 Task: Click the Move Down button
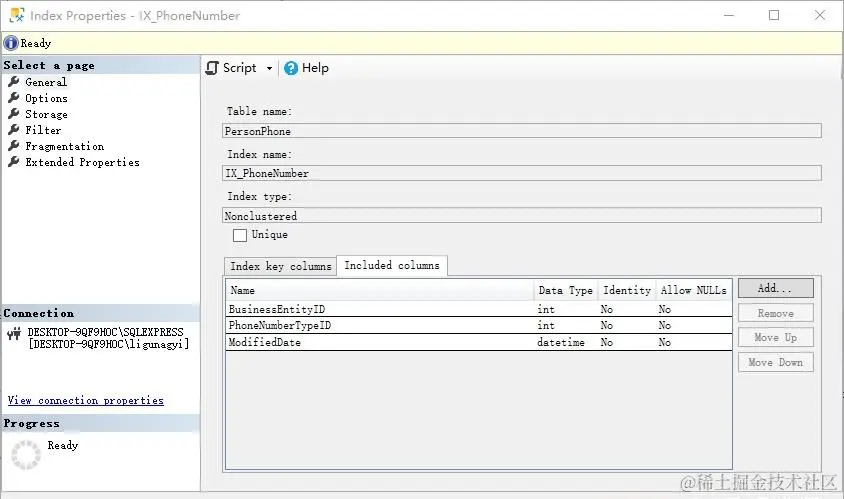click(776, 362)
